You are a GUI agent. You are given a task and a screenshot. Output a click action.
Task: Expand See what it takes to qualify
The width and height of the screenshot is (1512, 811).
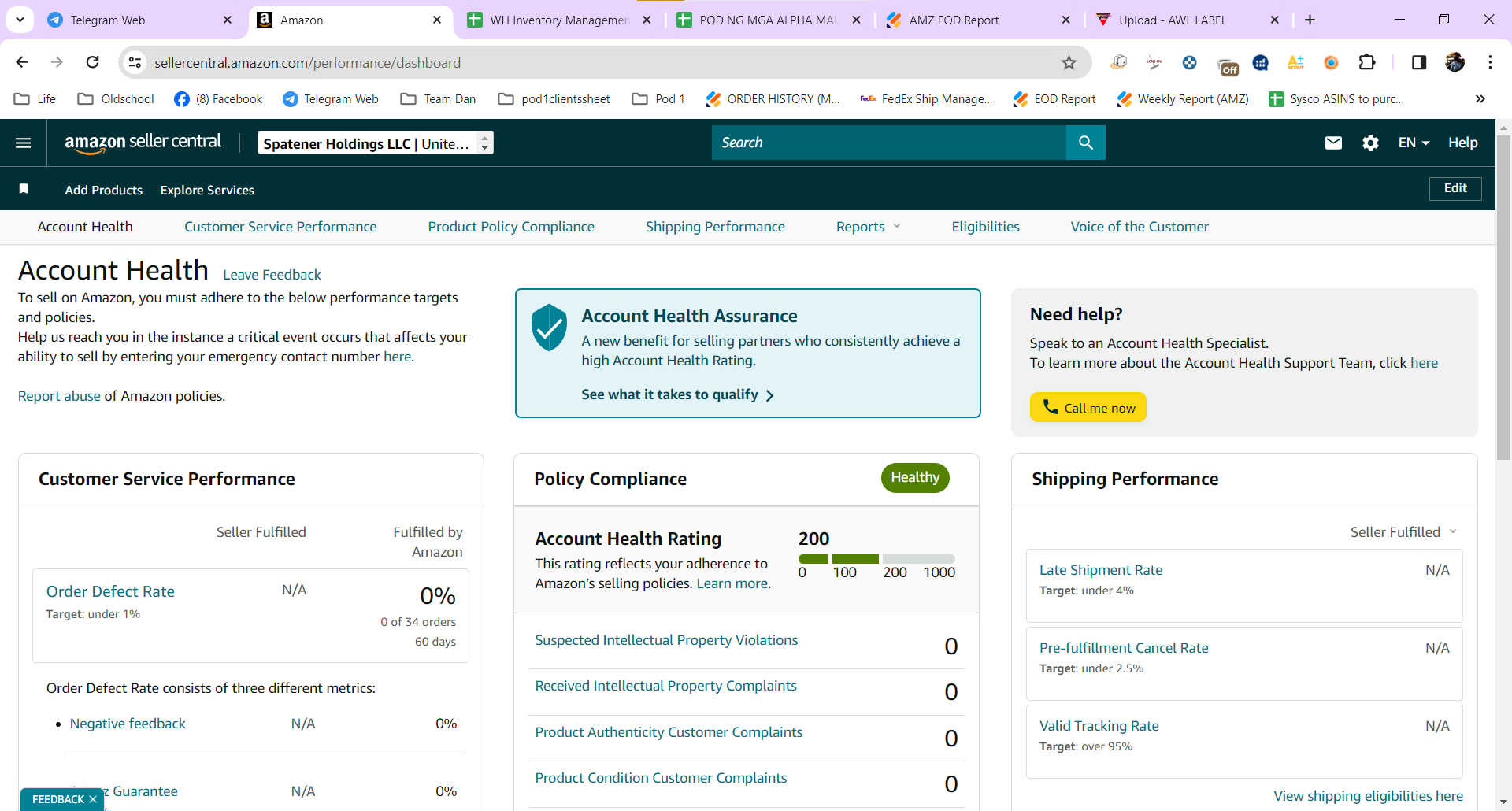point(677,394)
